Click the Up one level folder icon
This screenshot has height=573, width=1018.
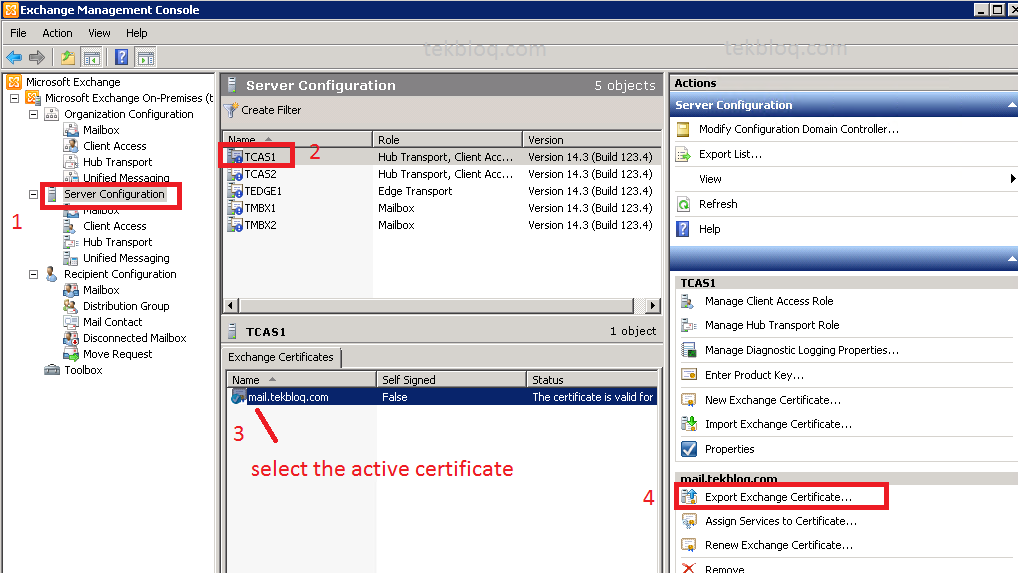[68, 58]
